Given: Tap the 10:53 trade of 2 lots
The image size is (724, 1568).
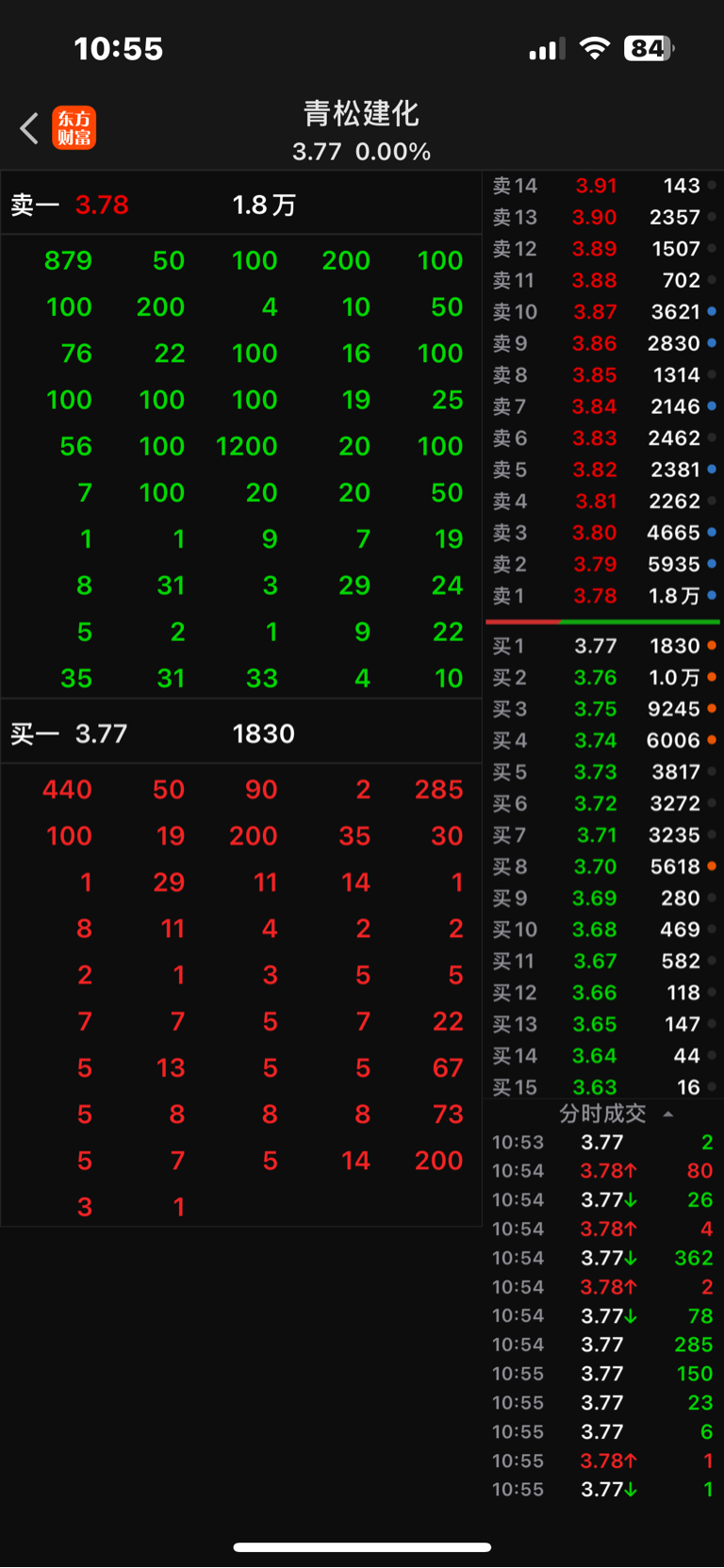Looking at the screenshot, I should 603,1143.
